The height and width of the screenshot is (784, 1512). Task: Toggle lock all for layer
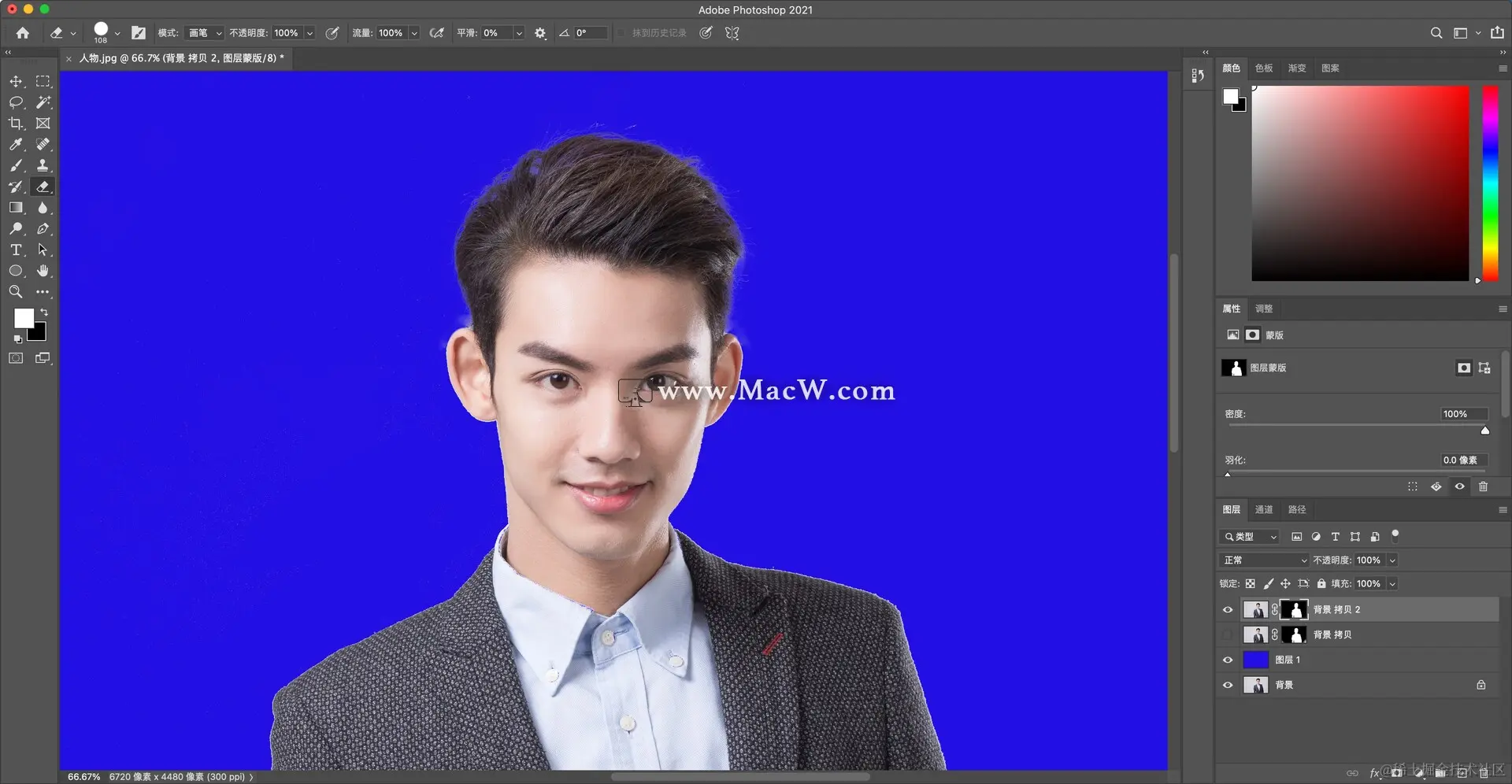coord(1321,583)
